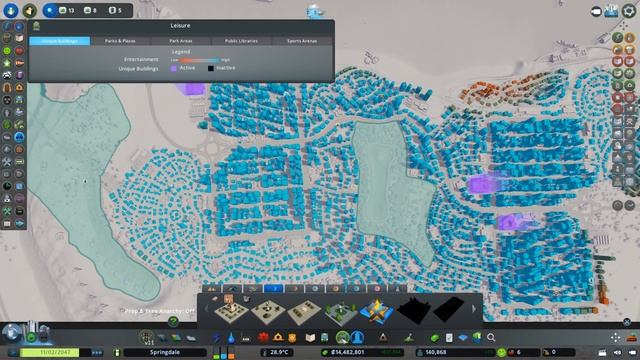Screen dimensions: 640x360
Task: Open game settings gear icon
Action: click(x=629, y=11)
